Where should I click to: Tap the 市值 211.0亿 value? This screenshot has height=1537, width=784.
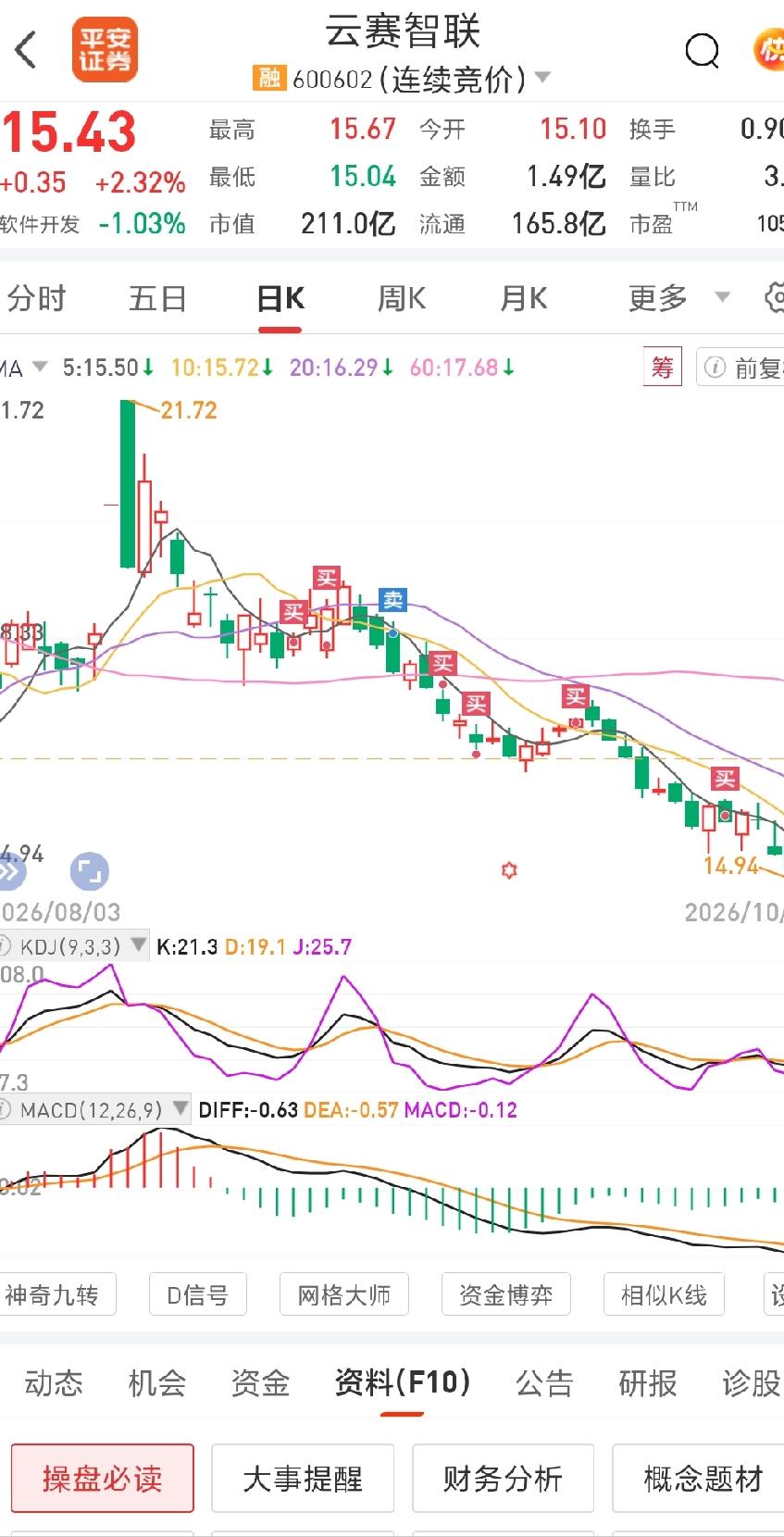click(x=348, y=224)
